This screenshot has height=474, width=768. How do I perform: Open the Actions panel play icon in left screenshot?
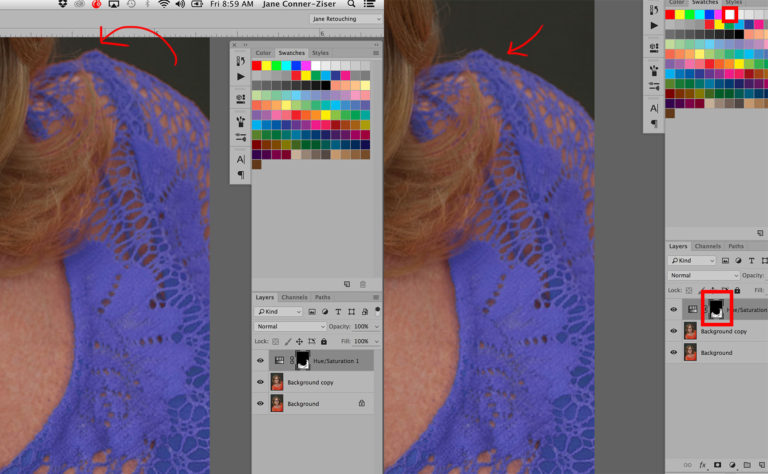[x=240, y=76]
